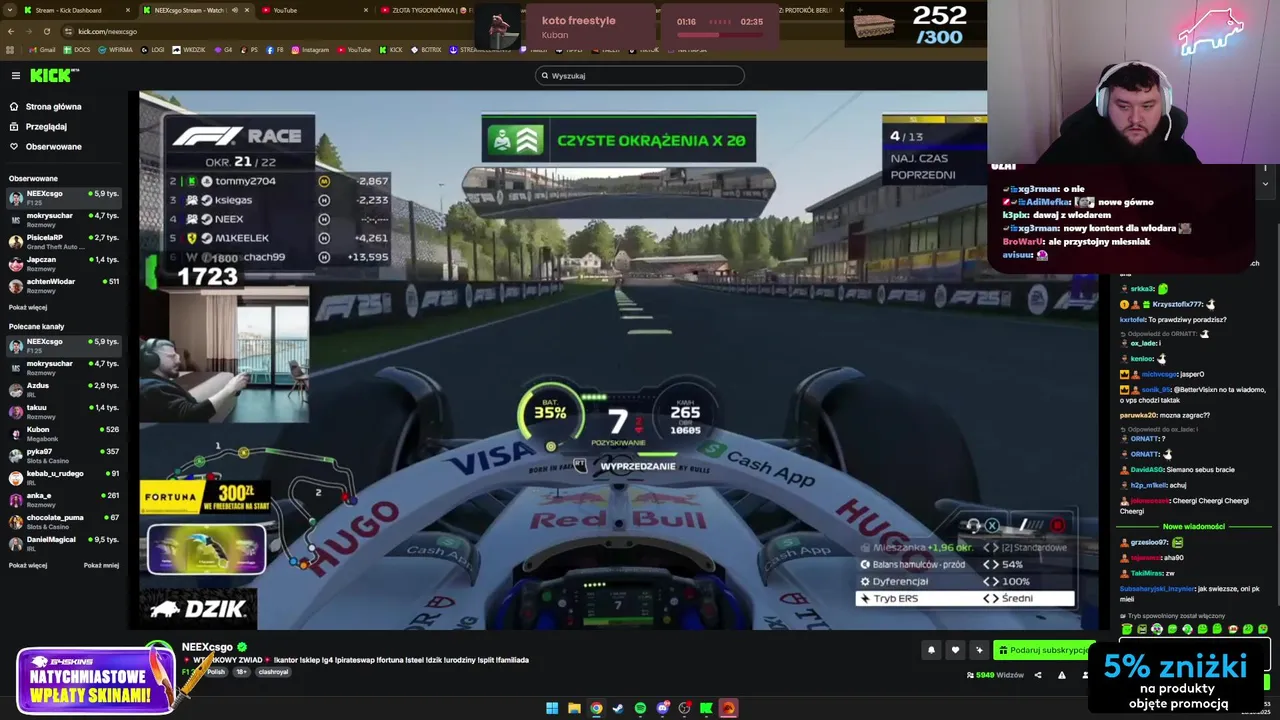Open the WKDZIK bookmark
The height and width of the screenshot is (720, 1280).
tap(188, 49)
